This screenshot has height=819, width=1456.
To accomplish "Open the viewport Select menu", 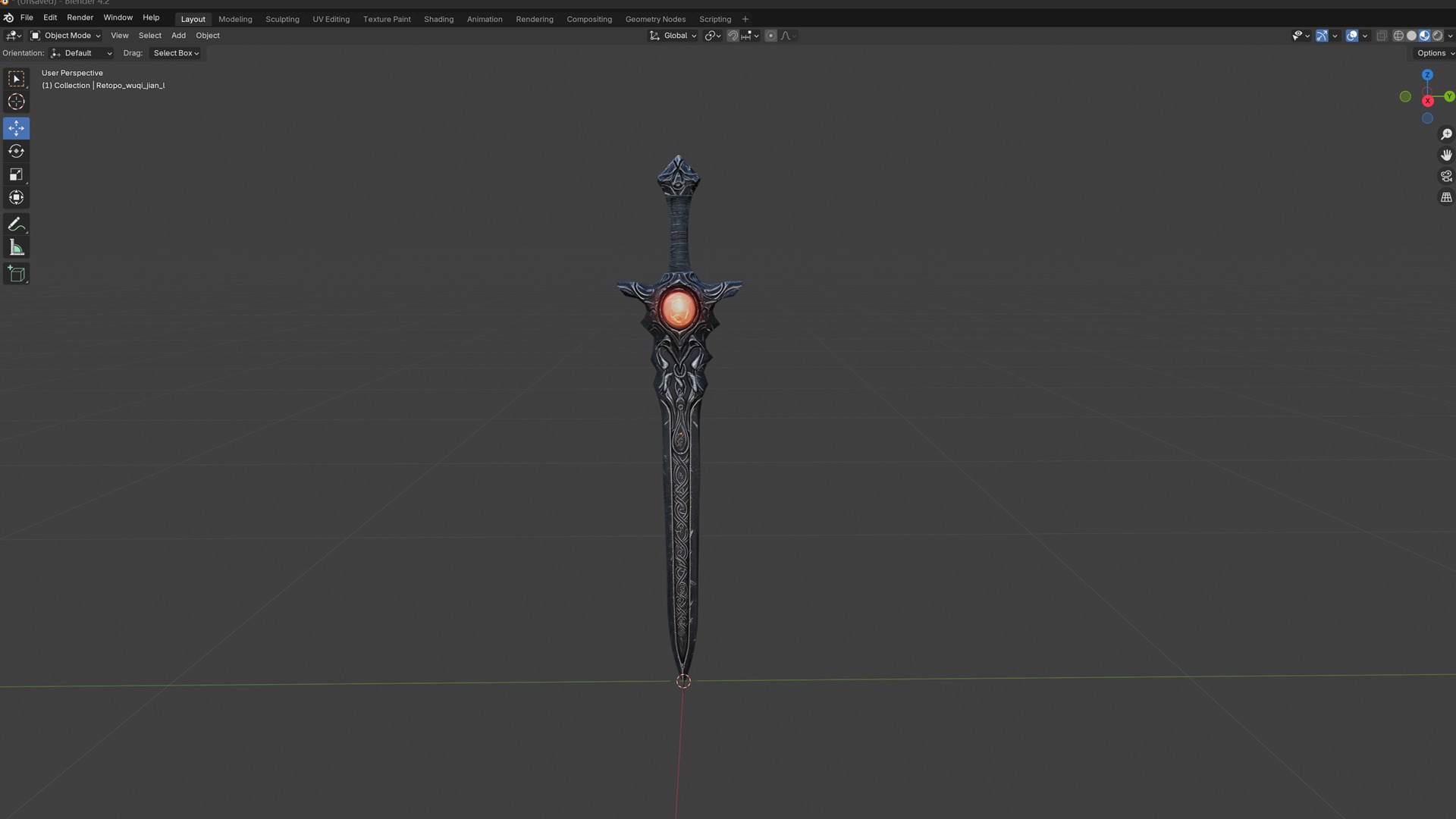I will point(149,36).
